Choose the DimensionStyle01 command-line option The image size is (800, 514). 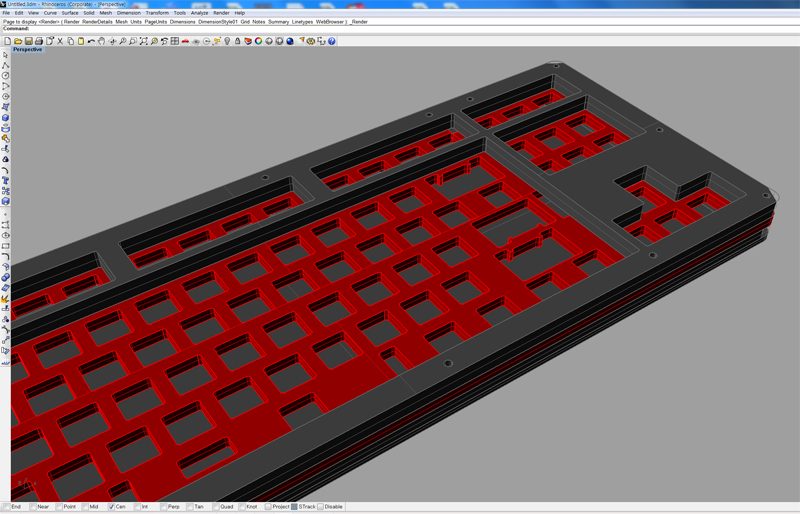(218, 22)
